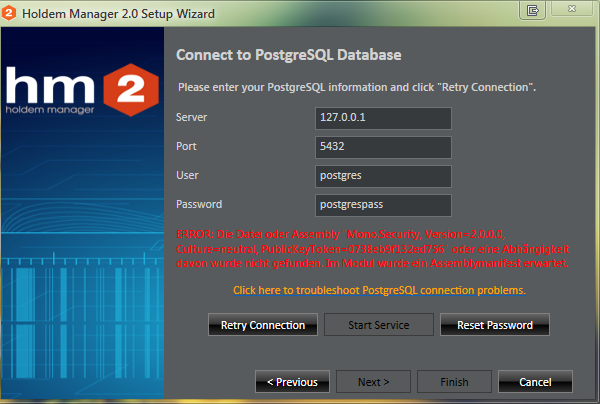Click the red ERROR message text

click(372, 249)
